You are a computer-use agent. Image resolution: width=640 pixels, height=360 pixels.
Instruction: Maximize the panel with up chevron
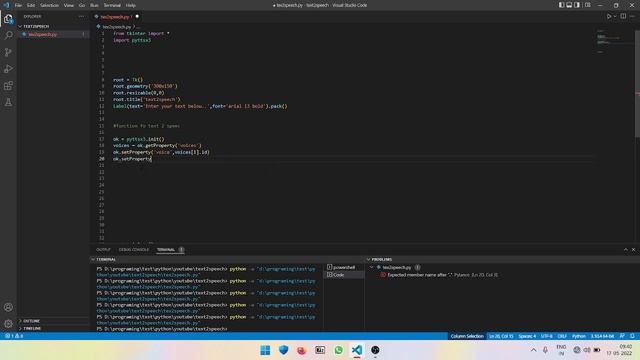click(626, 249)
